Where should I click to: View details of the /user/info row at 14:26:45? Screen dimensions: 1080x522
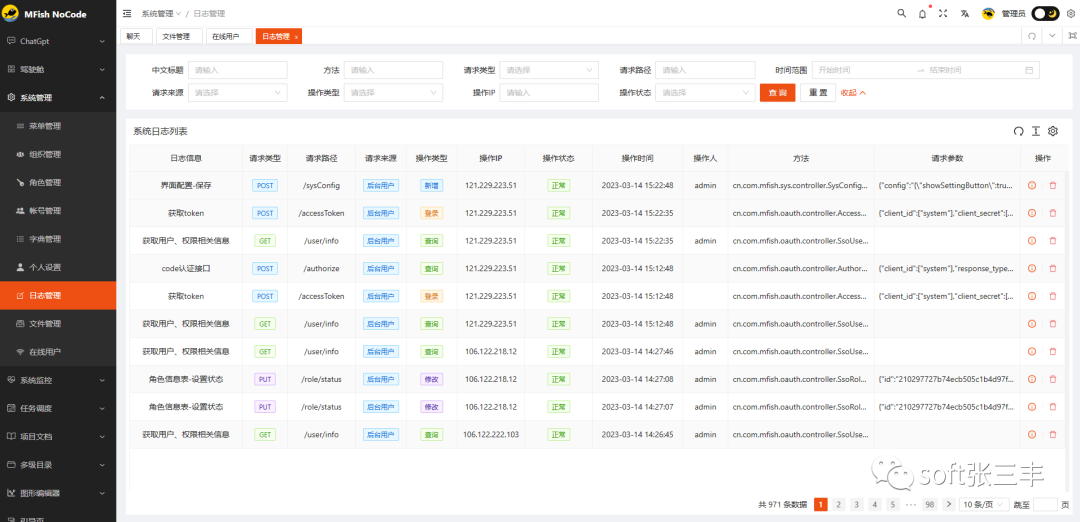point(1032,435)
